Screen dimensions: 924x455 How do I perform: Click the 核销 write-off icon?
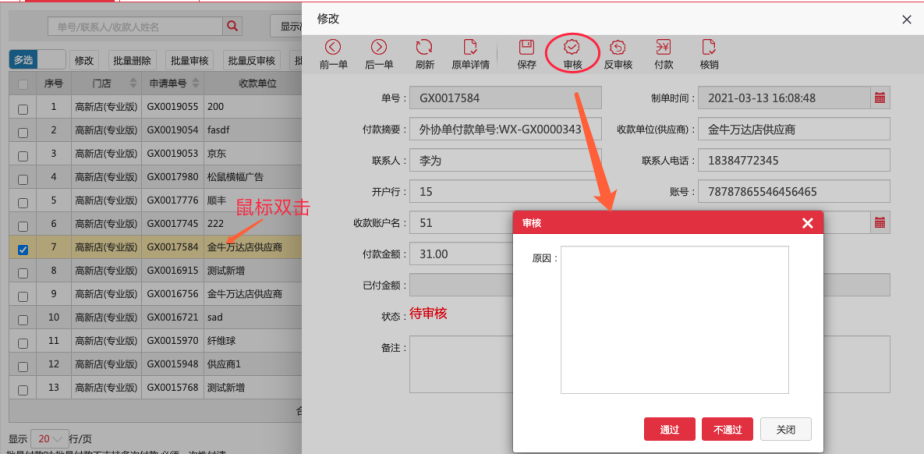[708, 47]
